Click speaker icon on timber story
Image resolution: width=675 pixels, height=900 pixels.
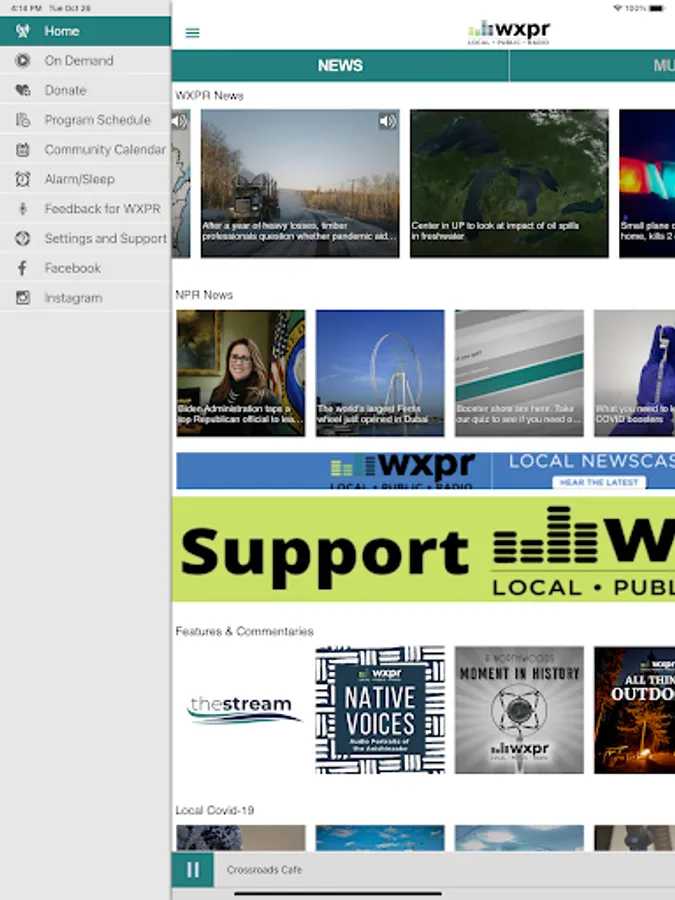pyautogui.click(x=387, y=121)
